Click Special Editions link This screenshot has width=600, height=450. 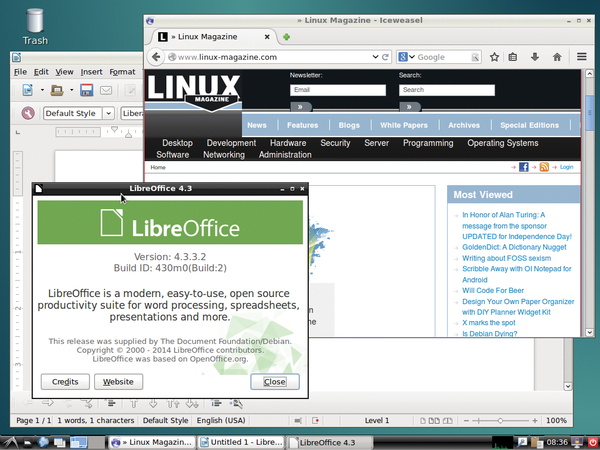pyautogui.click(x=530, y=125)
